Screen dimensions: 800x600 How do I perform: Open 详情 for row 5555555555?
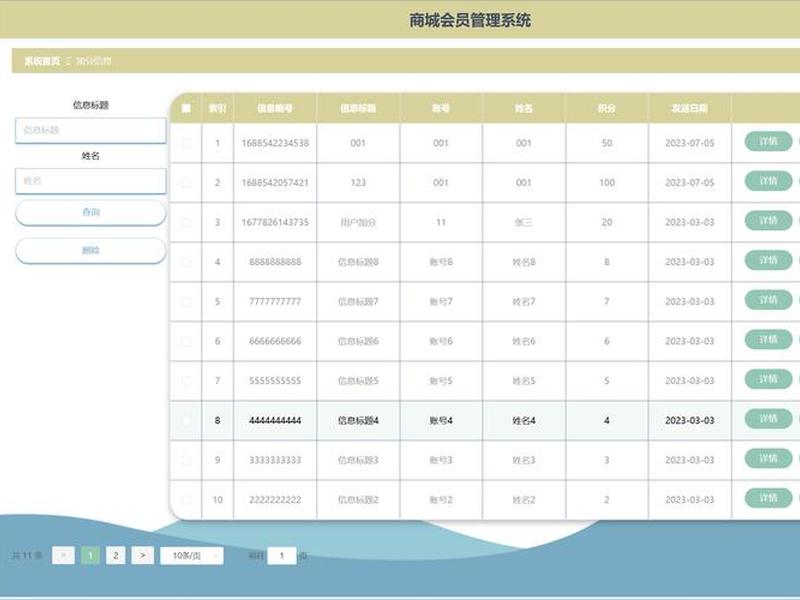click(768, 379)
